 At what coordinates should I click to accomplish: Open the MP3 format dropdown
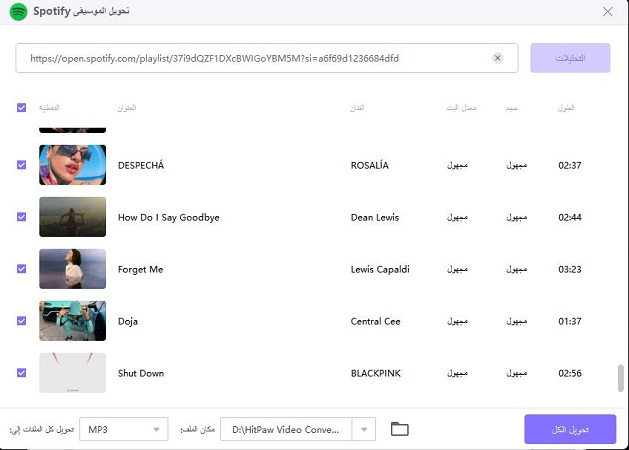click(124, 429)
